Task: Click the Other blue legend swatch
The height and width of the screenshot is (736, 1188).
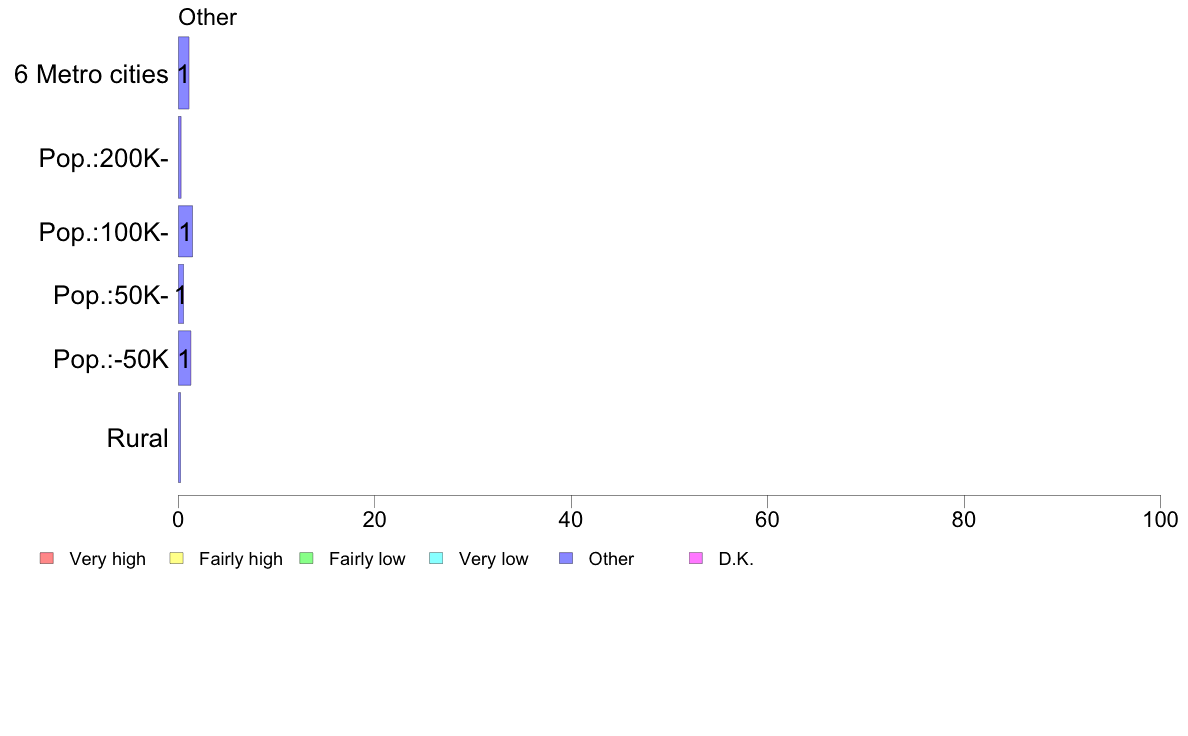Action: point(566,559)
